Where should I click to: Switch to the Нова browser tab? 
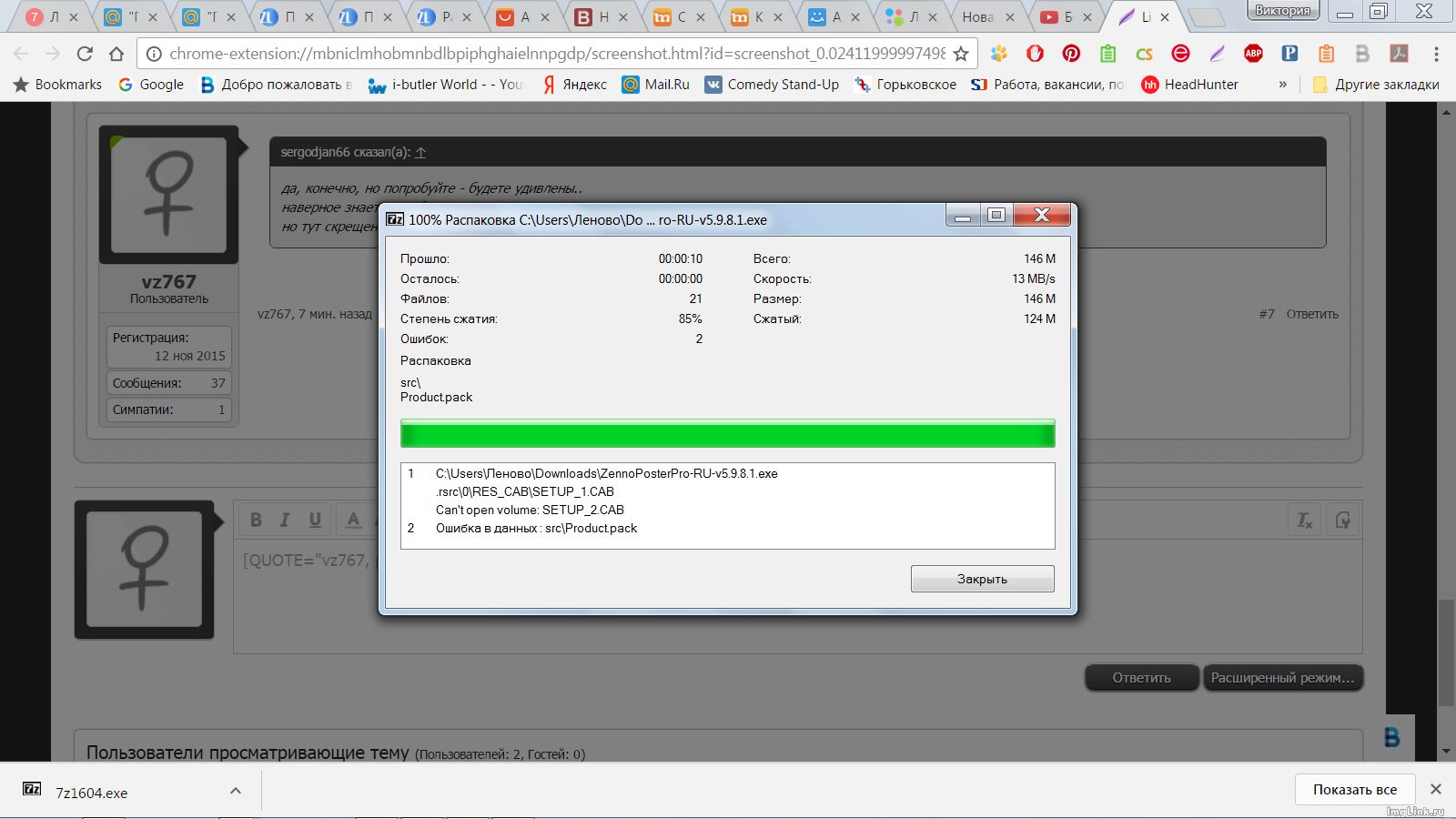[x=987, y=16]
